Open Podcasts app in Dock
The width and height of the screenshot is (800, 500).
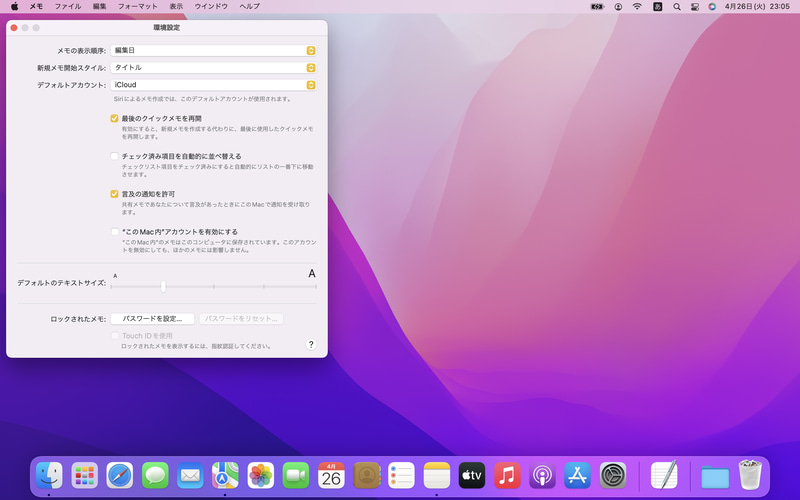pyautogui.click(x=542, y=476)
